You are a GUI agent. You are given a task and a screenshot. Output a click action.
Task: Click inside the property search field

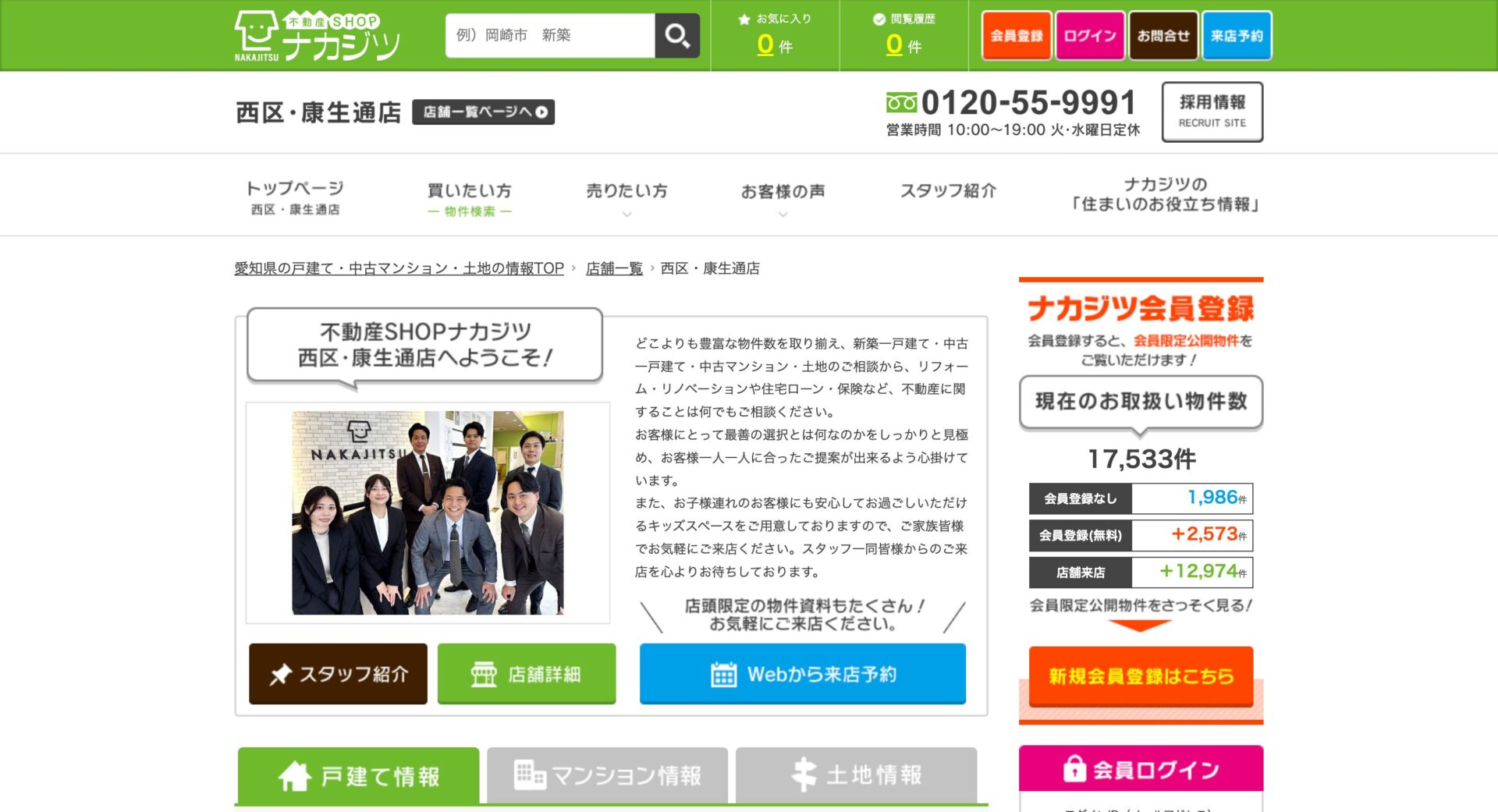tap(550, 36)
